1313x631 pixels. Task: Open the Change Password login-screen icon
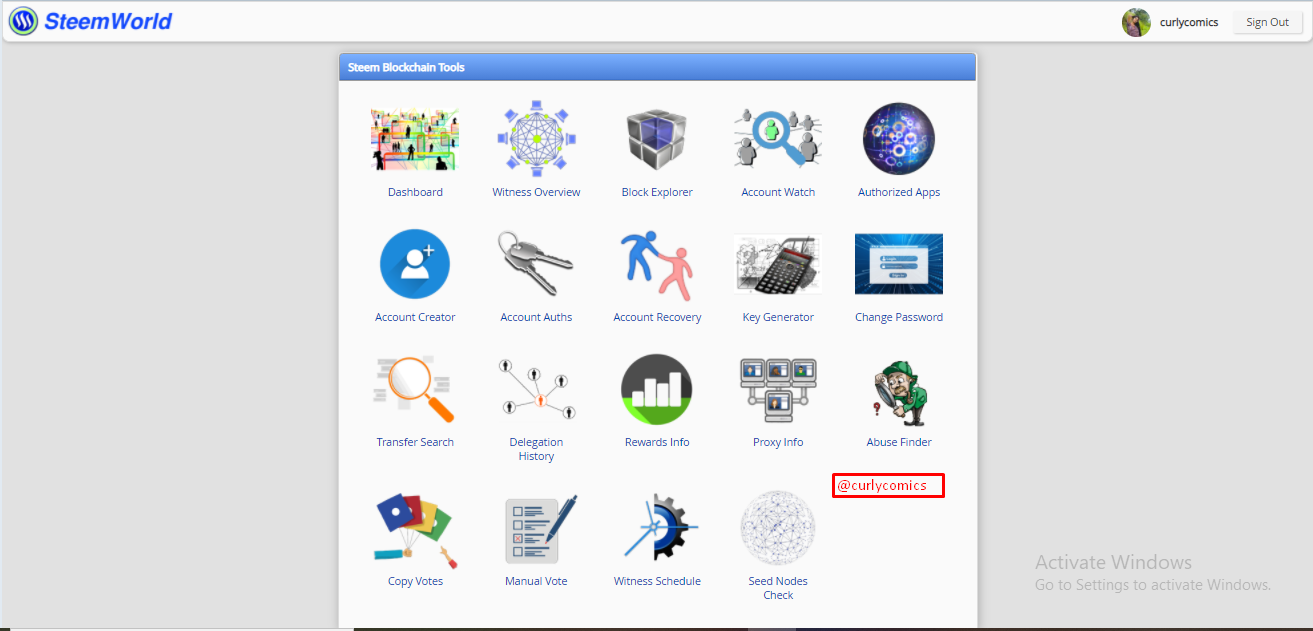click(899, 264)
